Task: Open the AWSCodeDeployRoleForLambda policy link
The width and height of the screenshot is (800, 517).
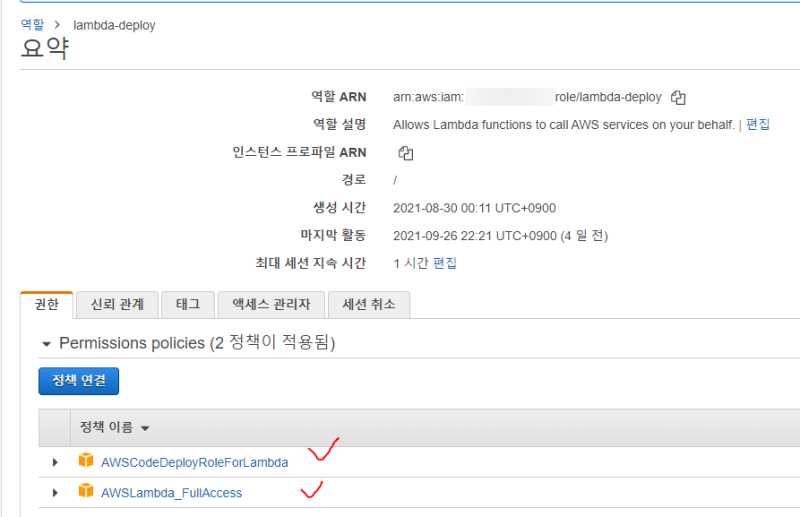Action: 194,462
